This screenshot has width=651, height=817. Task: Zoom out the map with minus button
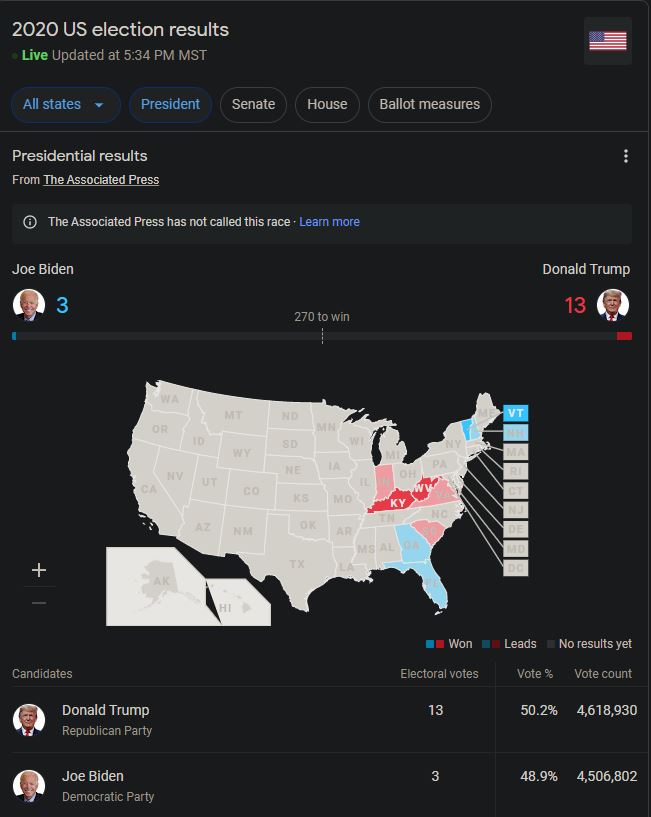[x=39, y=603]
